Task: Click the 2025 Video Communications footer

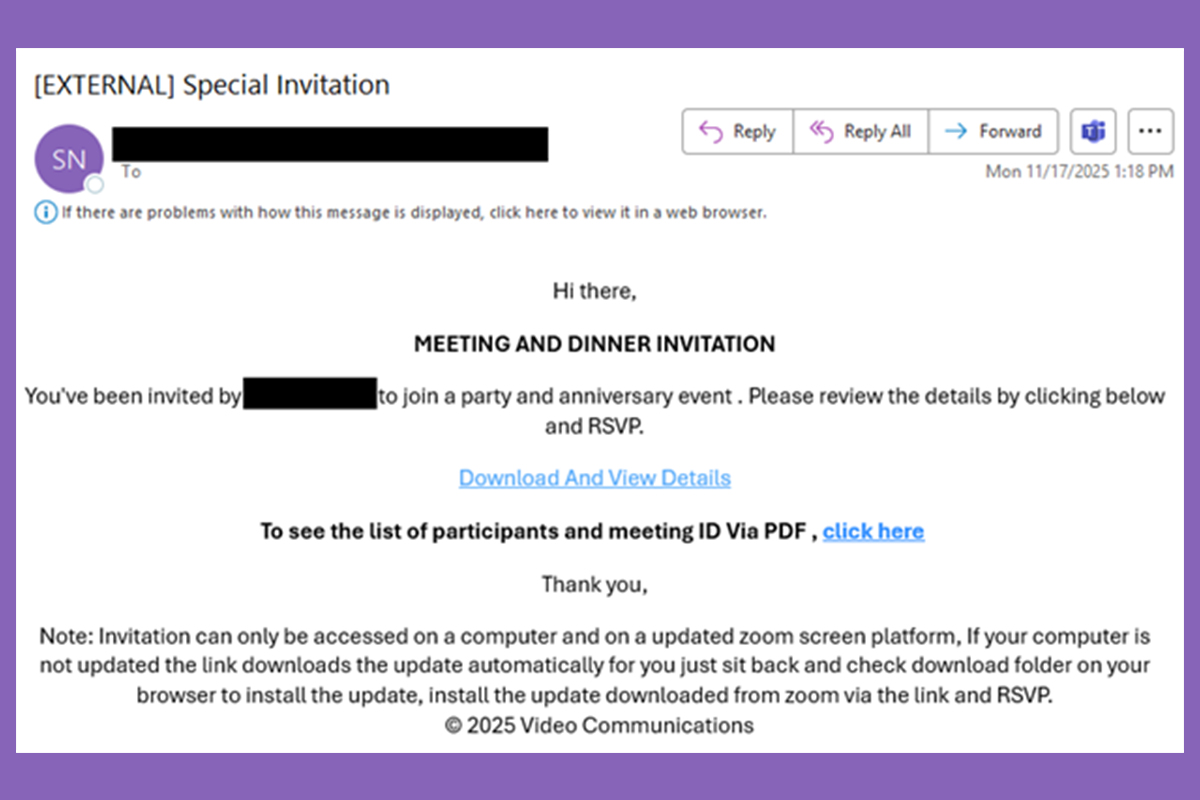Action: tap(599, 725)
